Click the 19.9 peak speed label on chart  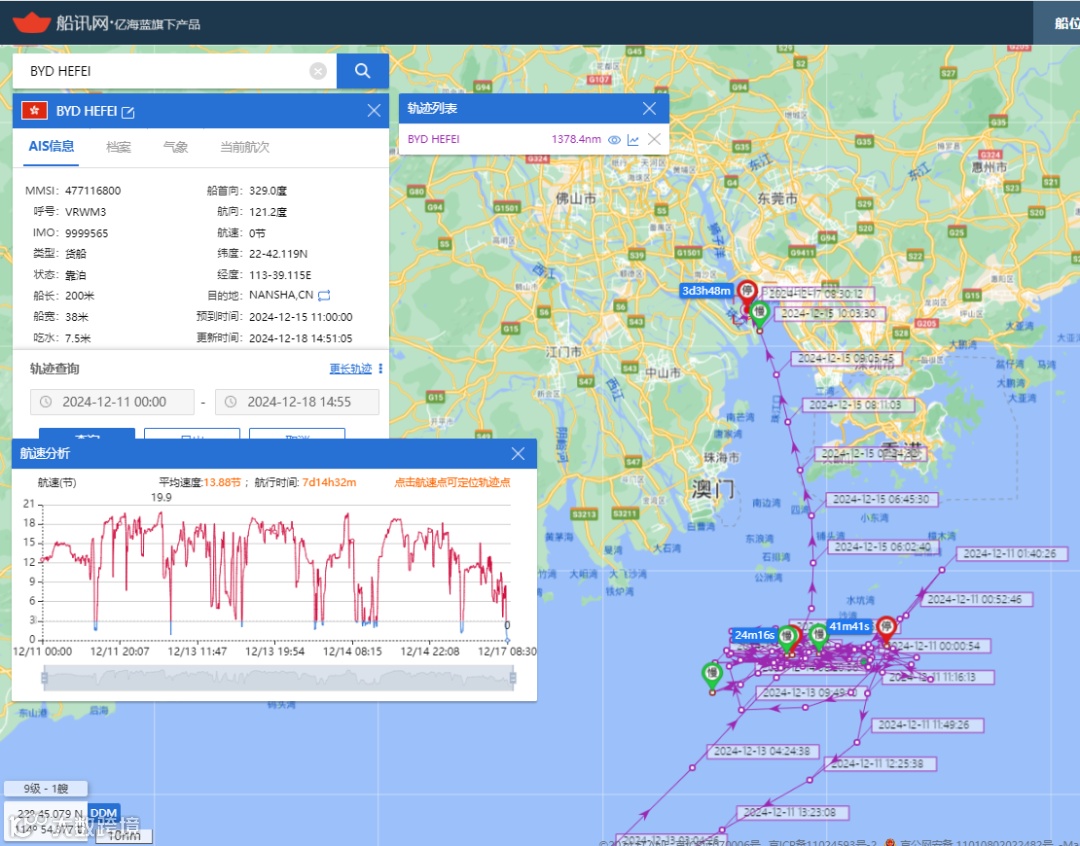tap(161, 497)
